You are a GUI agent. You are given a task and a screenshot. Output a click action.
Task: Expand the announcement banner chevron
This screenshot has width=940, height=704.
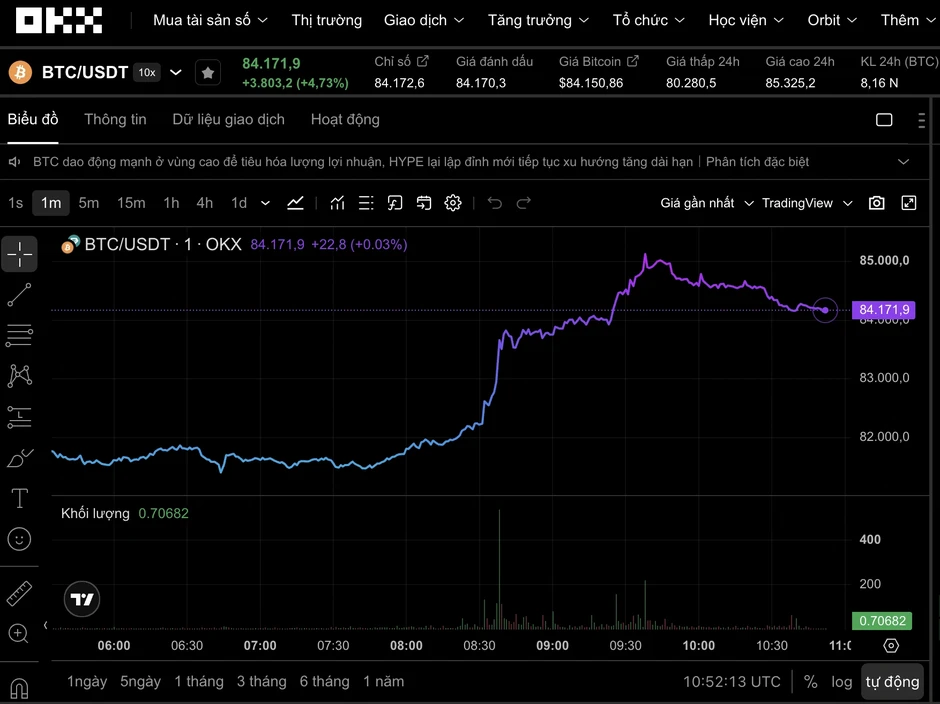(903, 162)
